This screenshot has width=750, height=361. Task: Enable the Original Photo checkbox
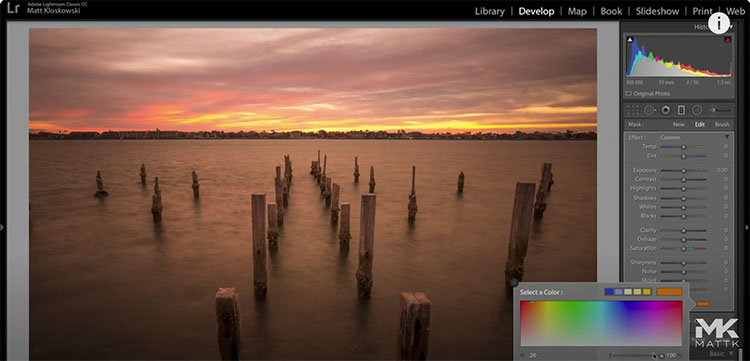(629, 94)
